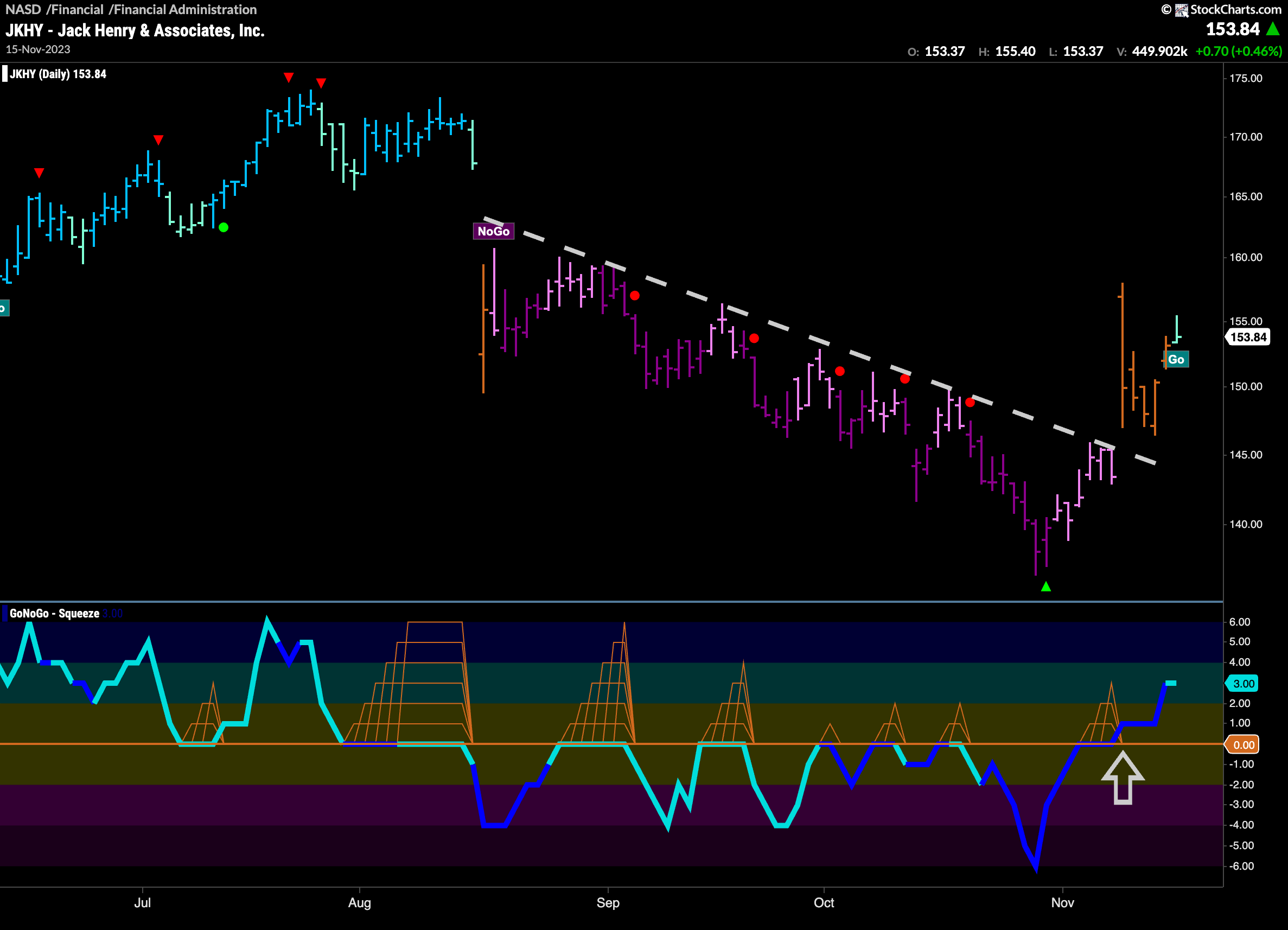1288x930 pixels.
Task: Click the second red triangle at July peak
Action: pyautogui.click(x=321, y=84)
